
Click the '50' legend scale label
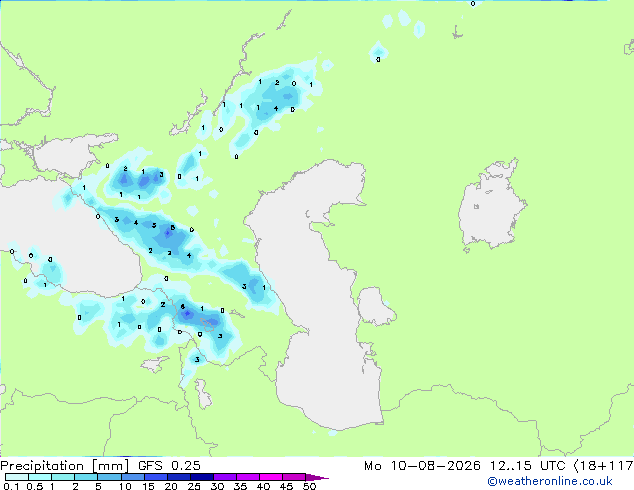pos(309,486)
